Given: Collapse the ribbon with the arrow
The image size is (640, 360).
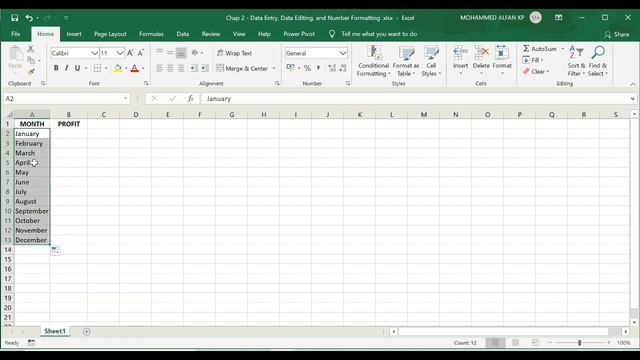Looking at the screenshot, I should click(x=633, y=84).
